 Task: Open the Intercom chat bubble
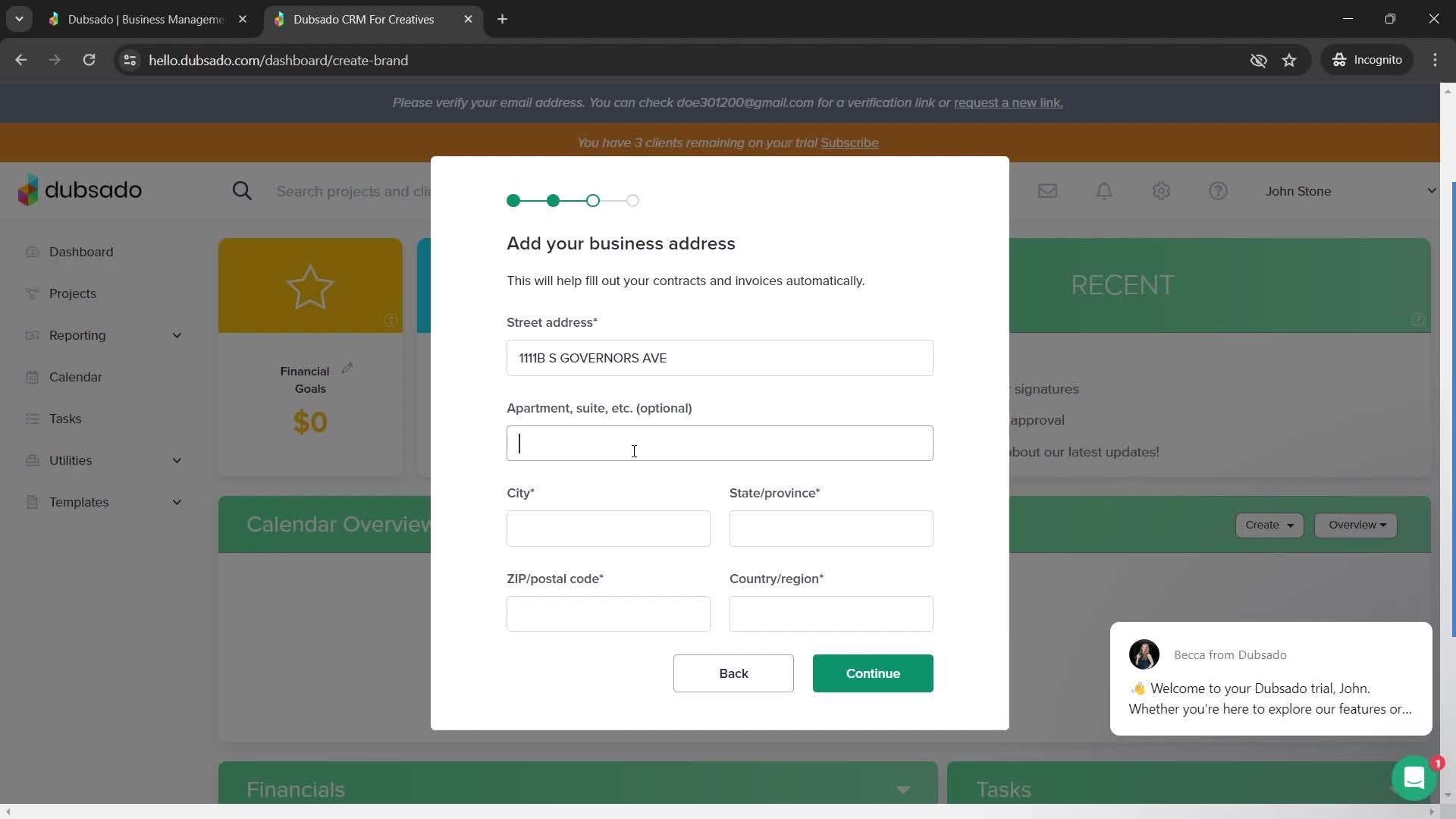[1414, 777]
